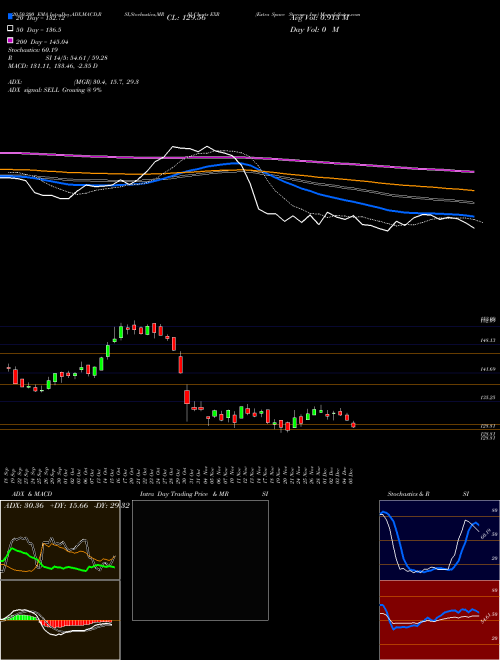Click the 148.13 price axis label

point(488,340)
